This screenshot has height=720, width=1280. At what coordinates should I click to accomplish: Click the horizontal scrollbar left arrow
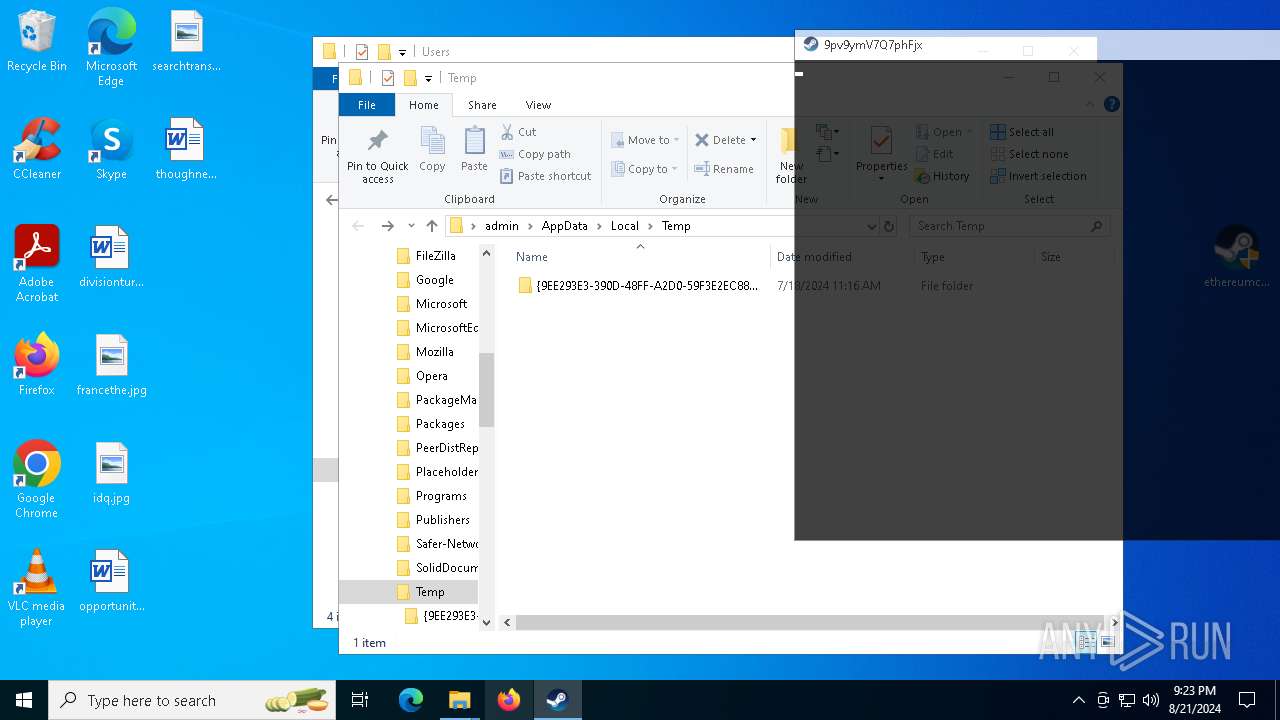507,622
